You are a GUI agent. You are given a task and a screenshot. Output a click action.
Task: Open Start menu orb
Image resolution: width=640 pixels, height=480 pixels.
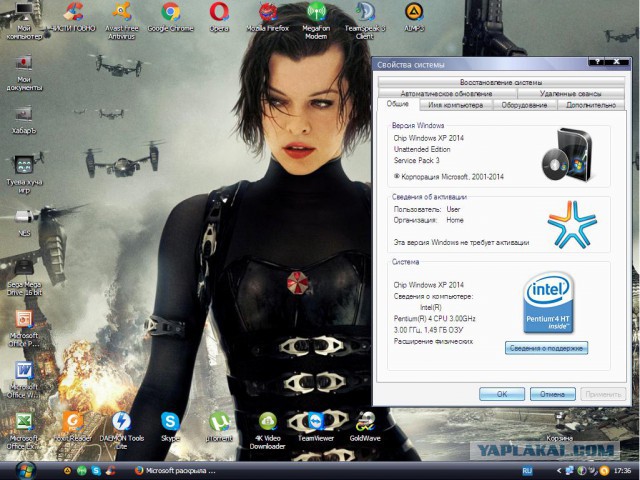click(x=26, y=471)
